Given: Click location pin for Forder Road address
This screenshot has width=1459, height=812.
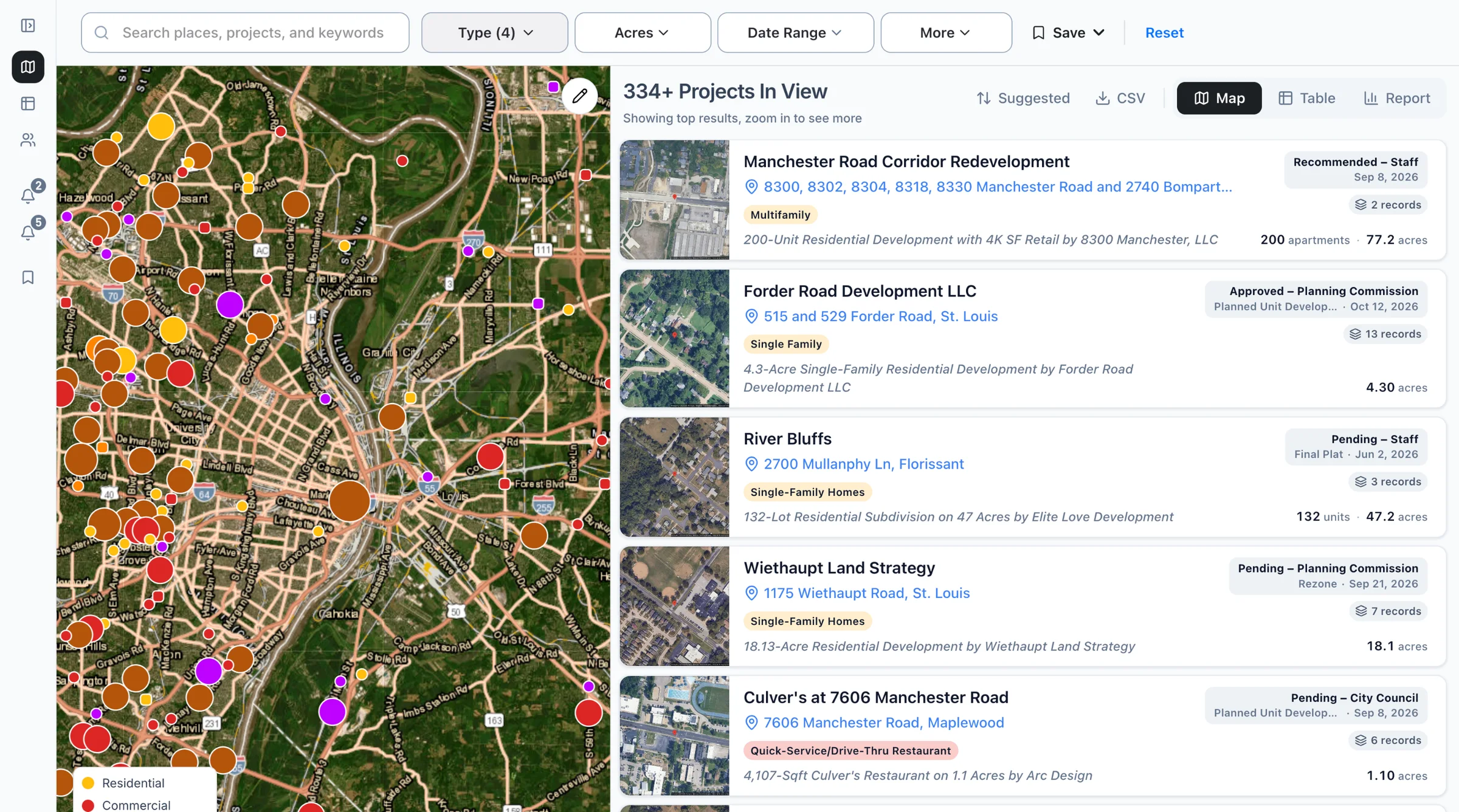Looking at the screenshot, I should tap(751, 316).
